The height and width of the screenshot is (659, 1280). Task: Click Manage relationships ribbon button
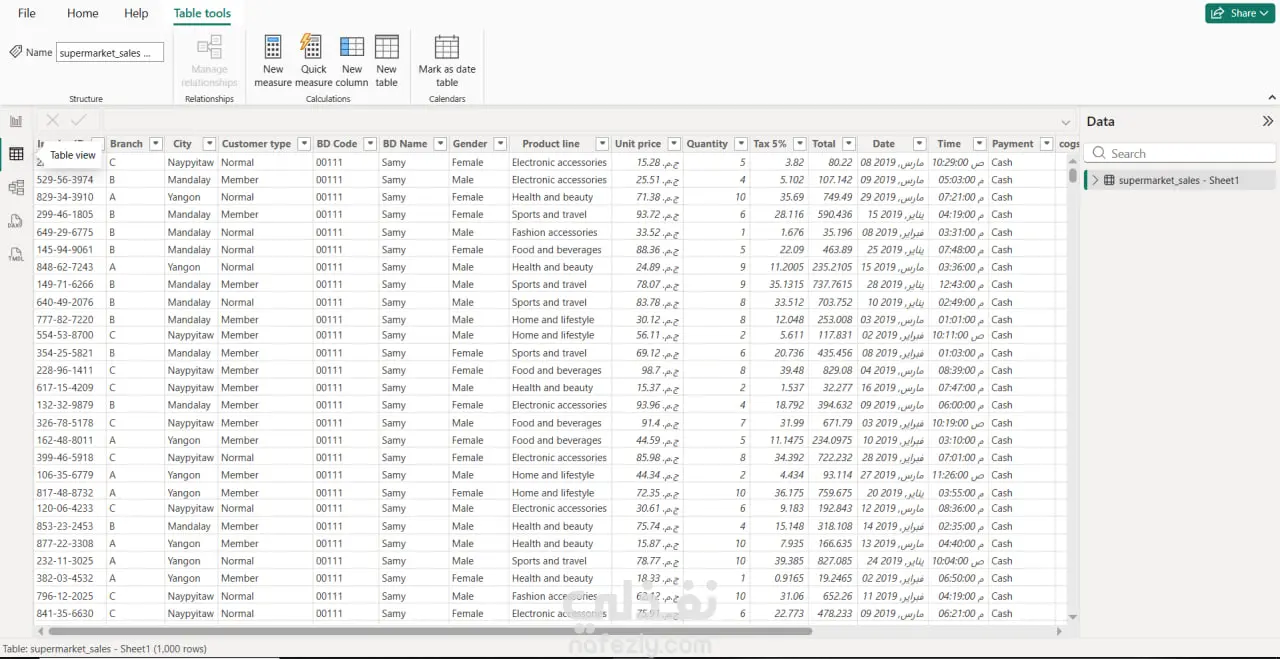tap(209, 61)
